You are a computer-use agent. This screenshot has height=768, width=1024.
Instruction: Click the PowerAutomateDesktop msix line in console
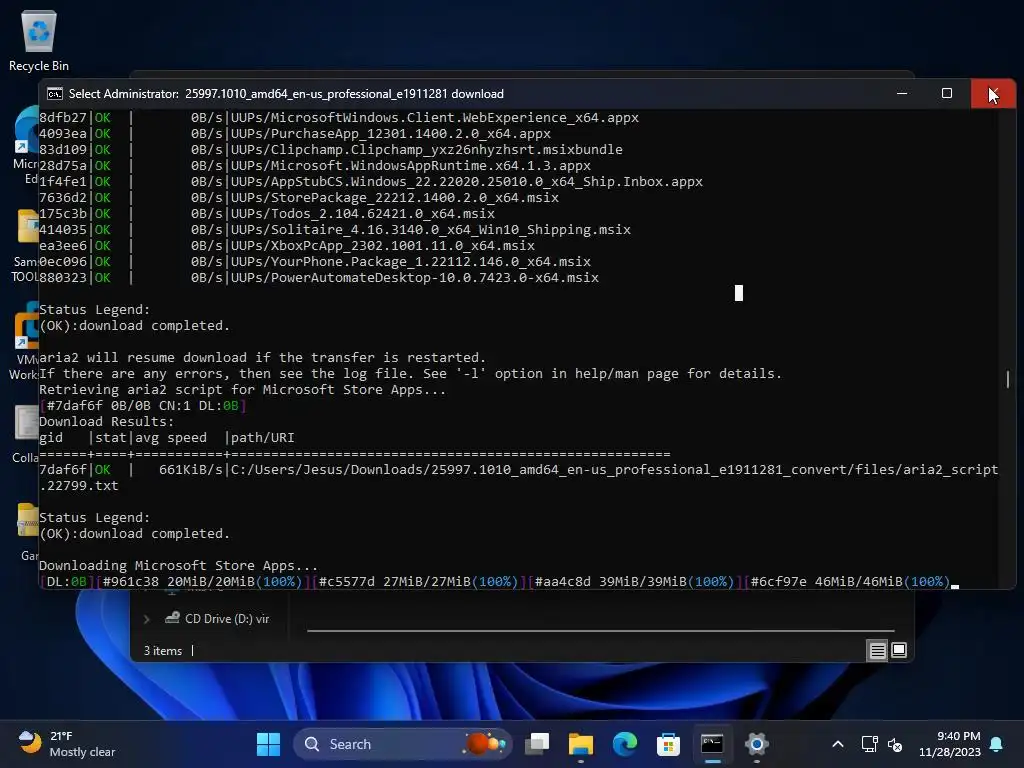319,278
